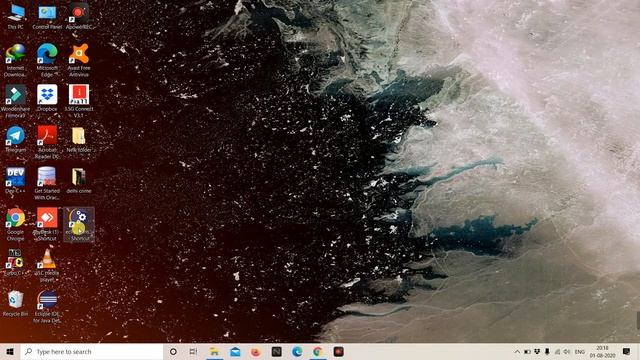Switch to Google Chrome on the taskbar
Image resolution: width=640 pixels, height=360 pixels.
(318, 351)
